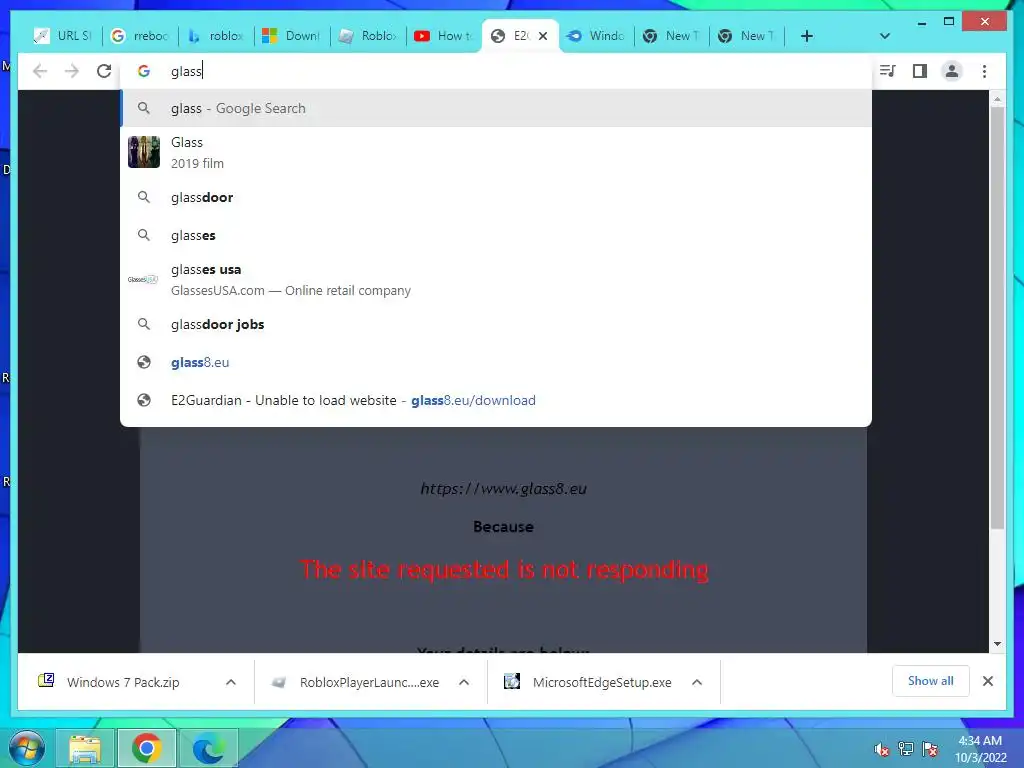Select the Glass 2019 film suggestion
1024x768 pixels.
496,152
